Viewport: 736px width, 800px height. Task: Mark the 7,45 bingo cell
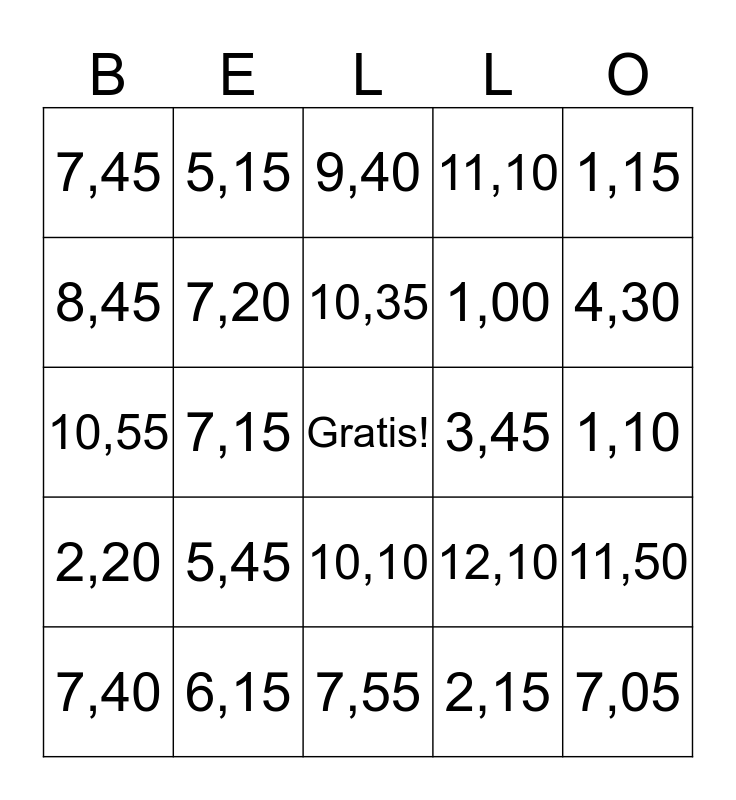tap(108, 173)
